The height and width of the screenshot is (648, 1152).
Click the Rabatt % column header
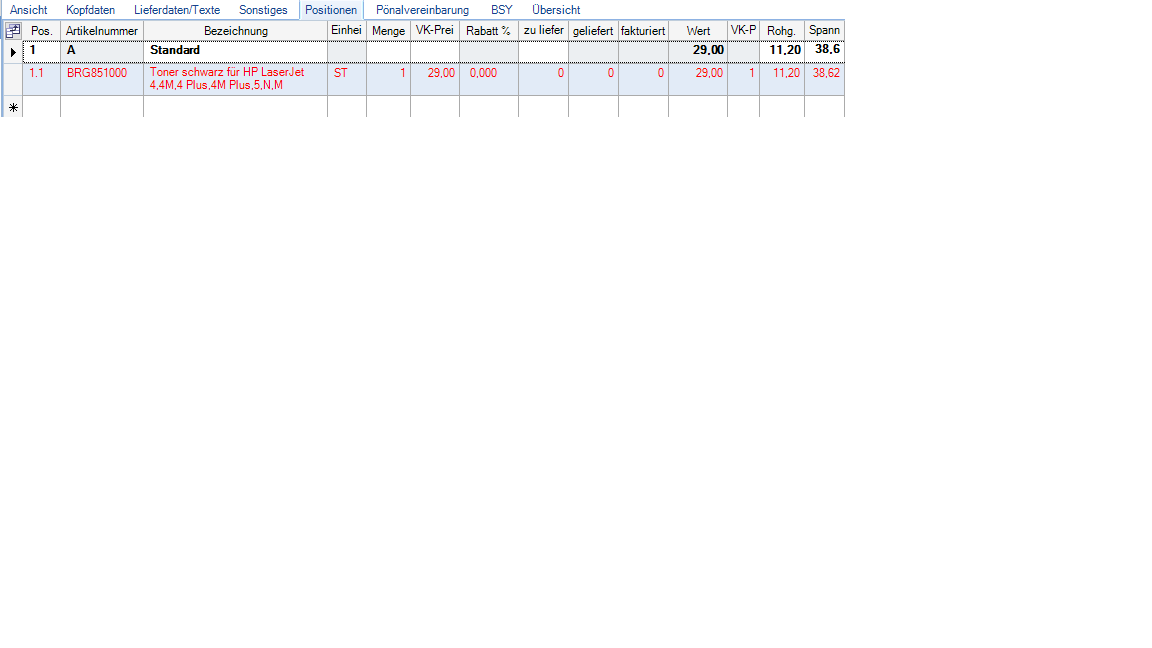[x=488, y=31]
